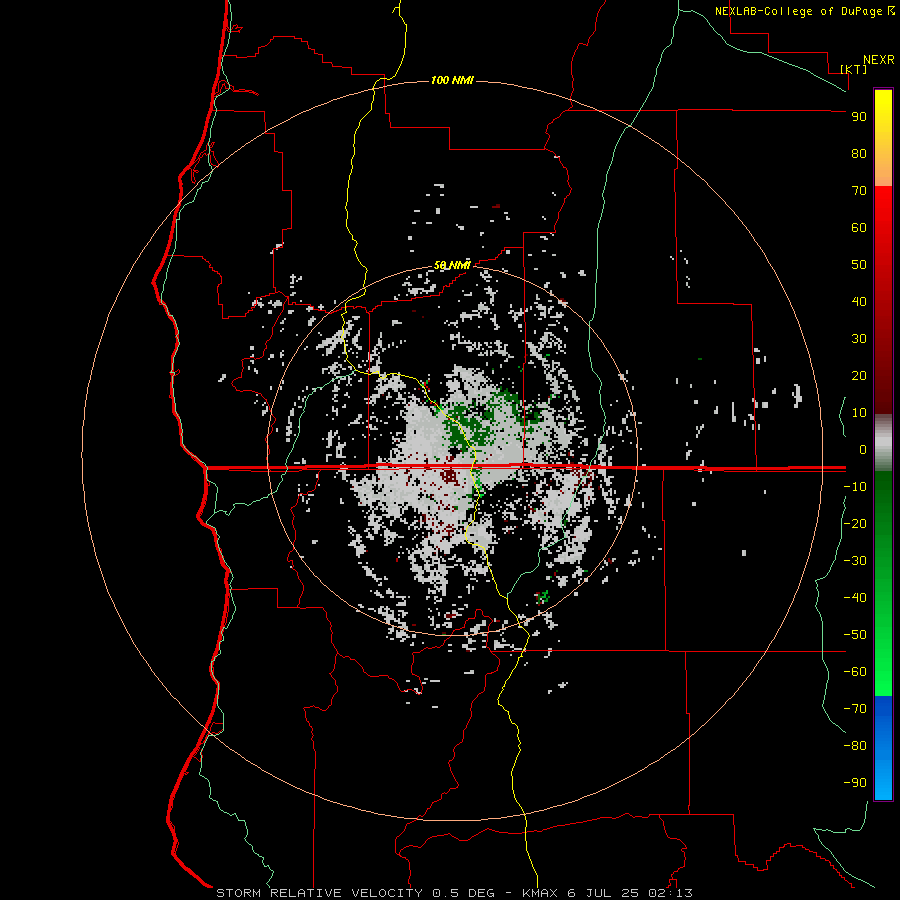Click the 0.5 DEG elevation angle text

point(467,893)
